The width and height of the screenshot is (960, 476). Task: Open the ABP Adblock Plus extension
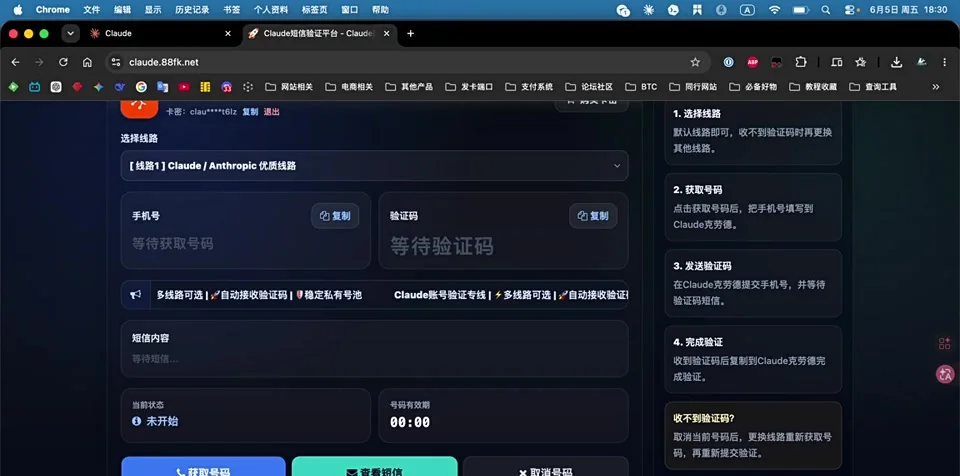click(x=752, y=62)
